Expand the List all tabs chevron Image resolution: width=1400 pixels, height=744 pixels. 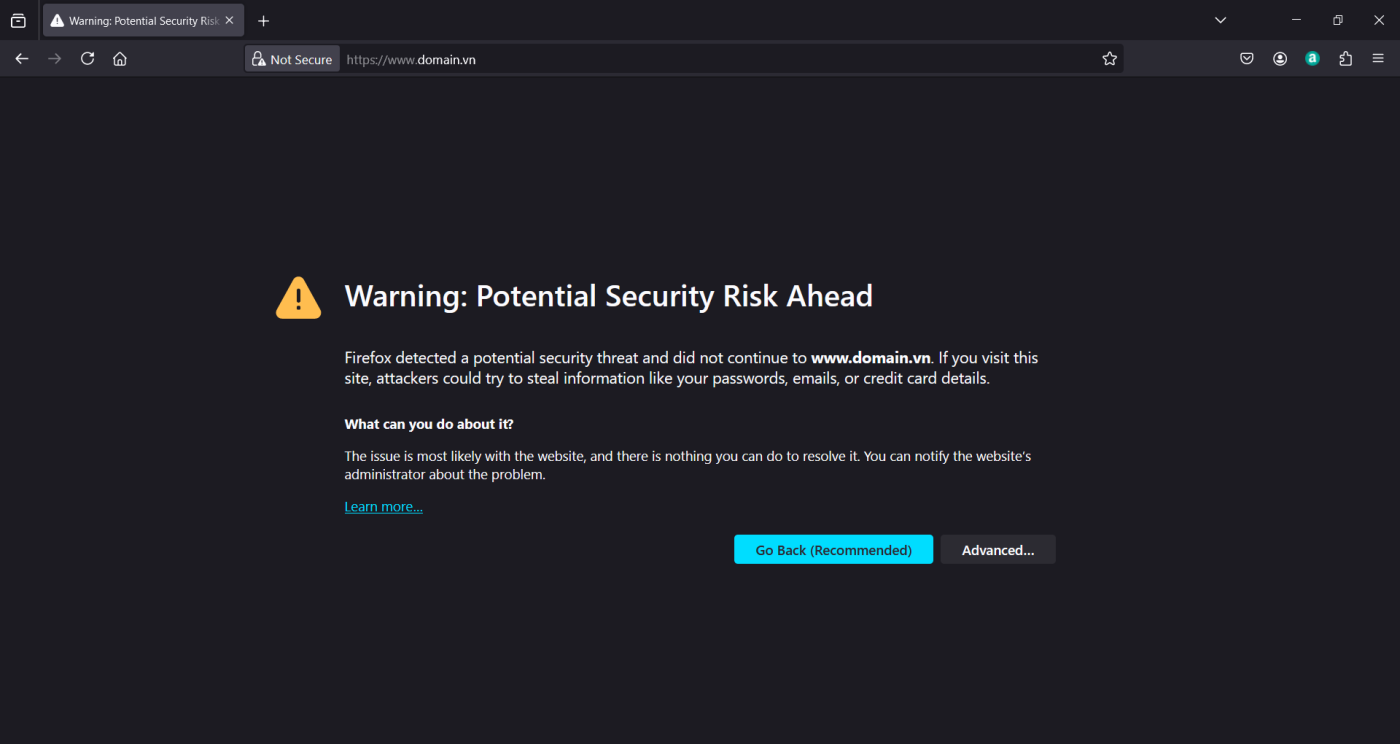(1220, 20)
